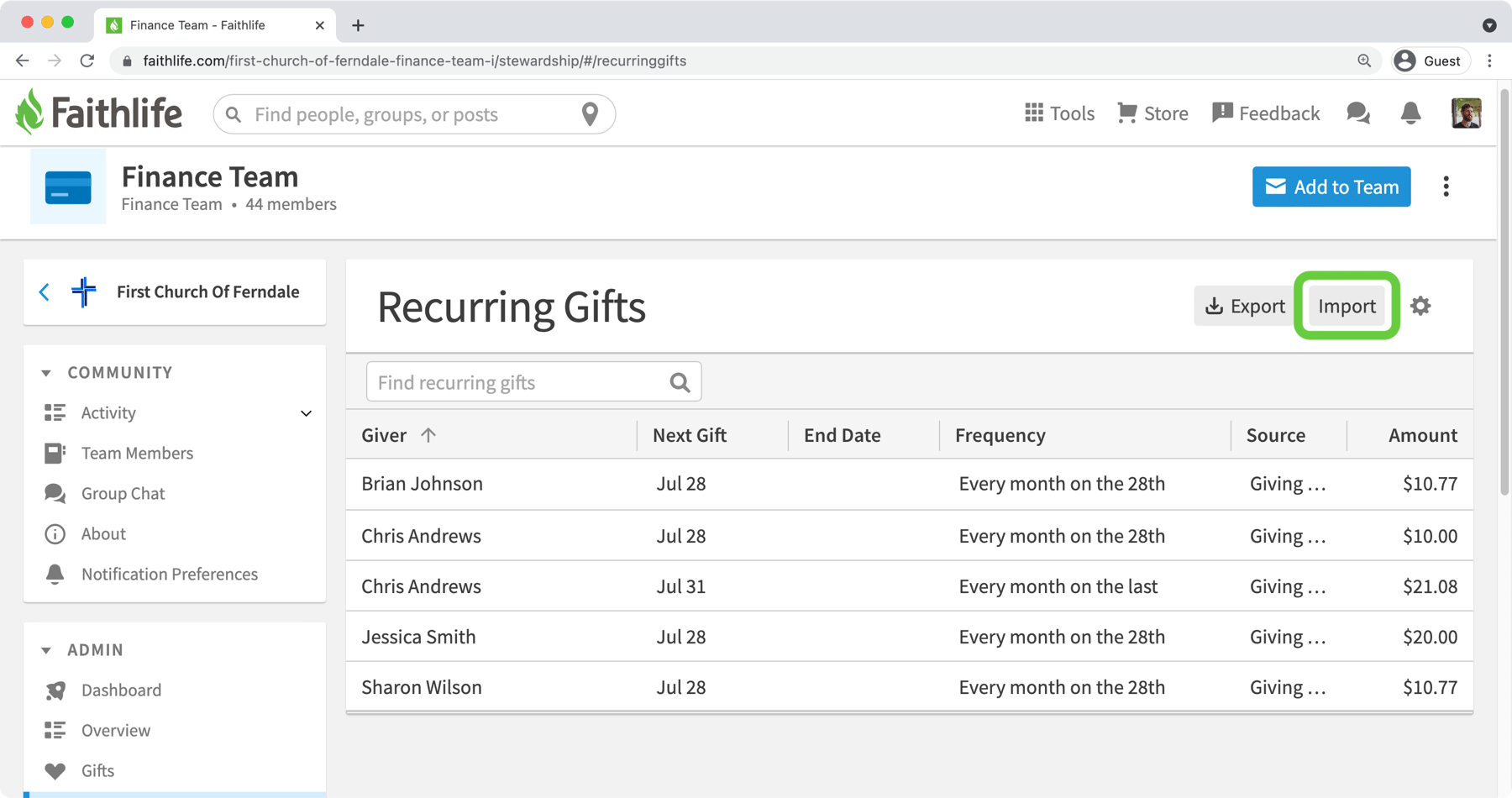This screenshot has width=1512, height=798.
Task: Click the page vertical scrollbar
Action: coord(1504,294)
